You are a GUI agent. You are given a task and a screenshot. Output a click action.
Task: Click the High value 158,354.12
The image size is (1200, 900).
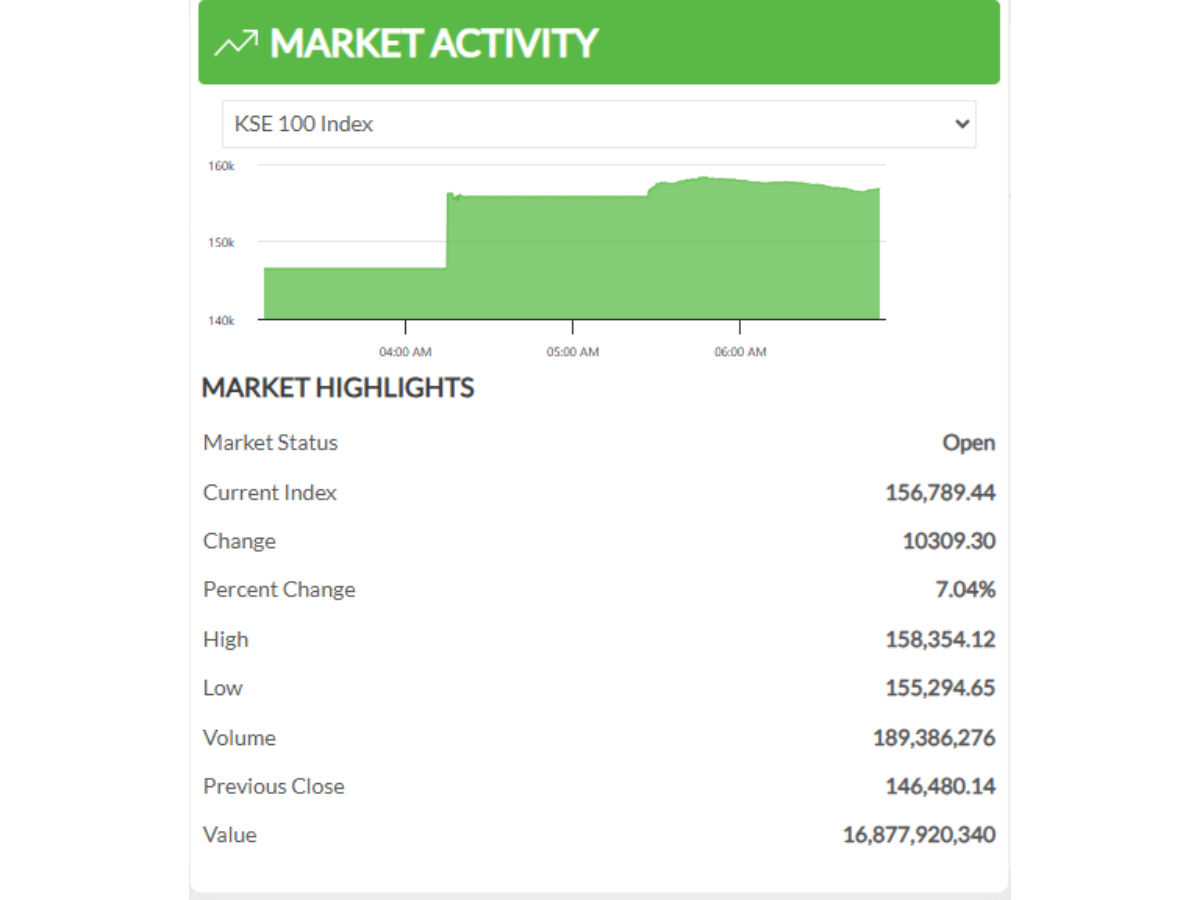[x=940, y=639]
